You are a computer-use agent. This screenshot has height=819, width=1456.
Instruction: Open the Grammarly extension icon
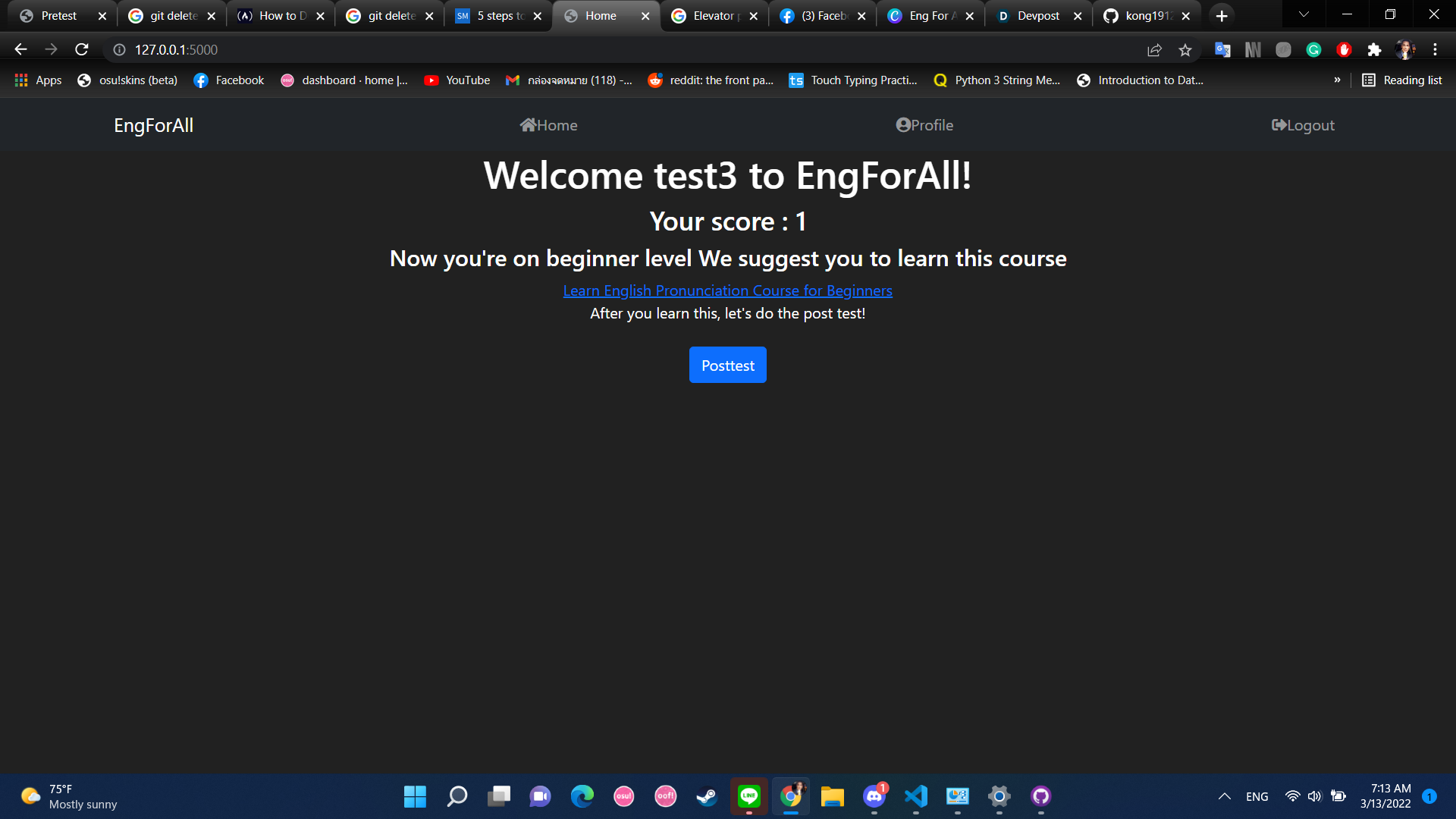[1313, 50]
